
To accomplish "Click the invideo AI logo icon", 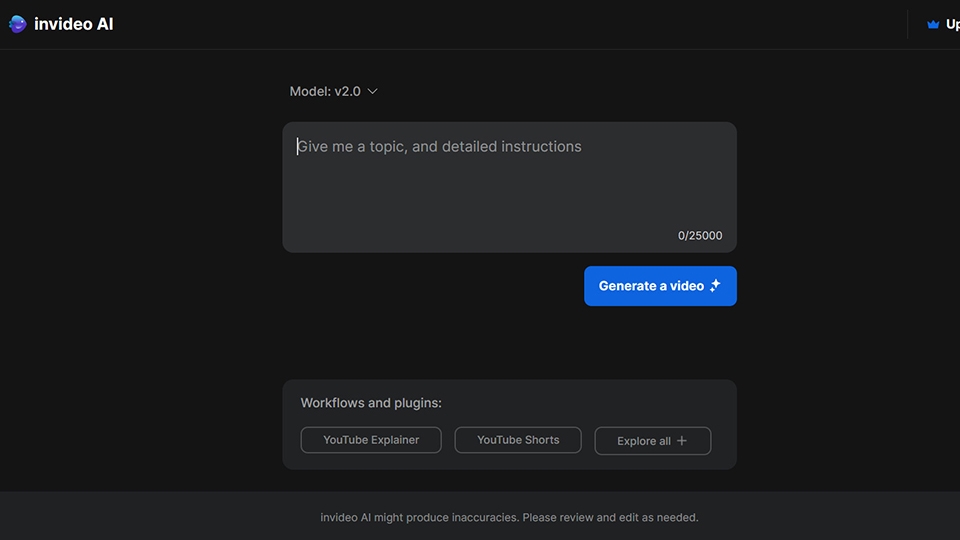I will pyautogui.click(x=18, y=24).
